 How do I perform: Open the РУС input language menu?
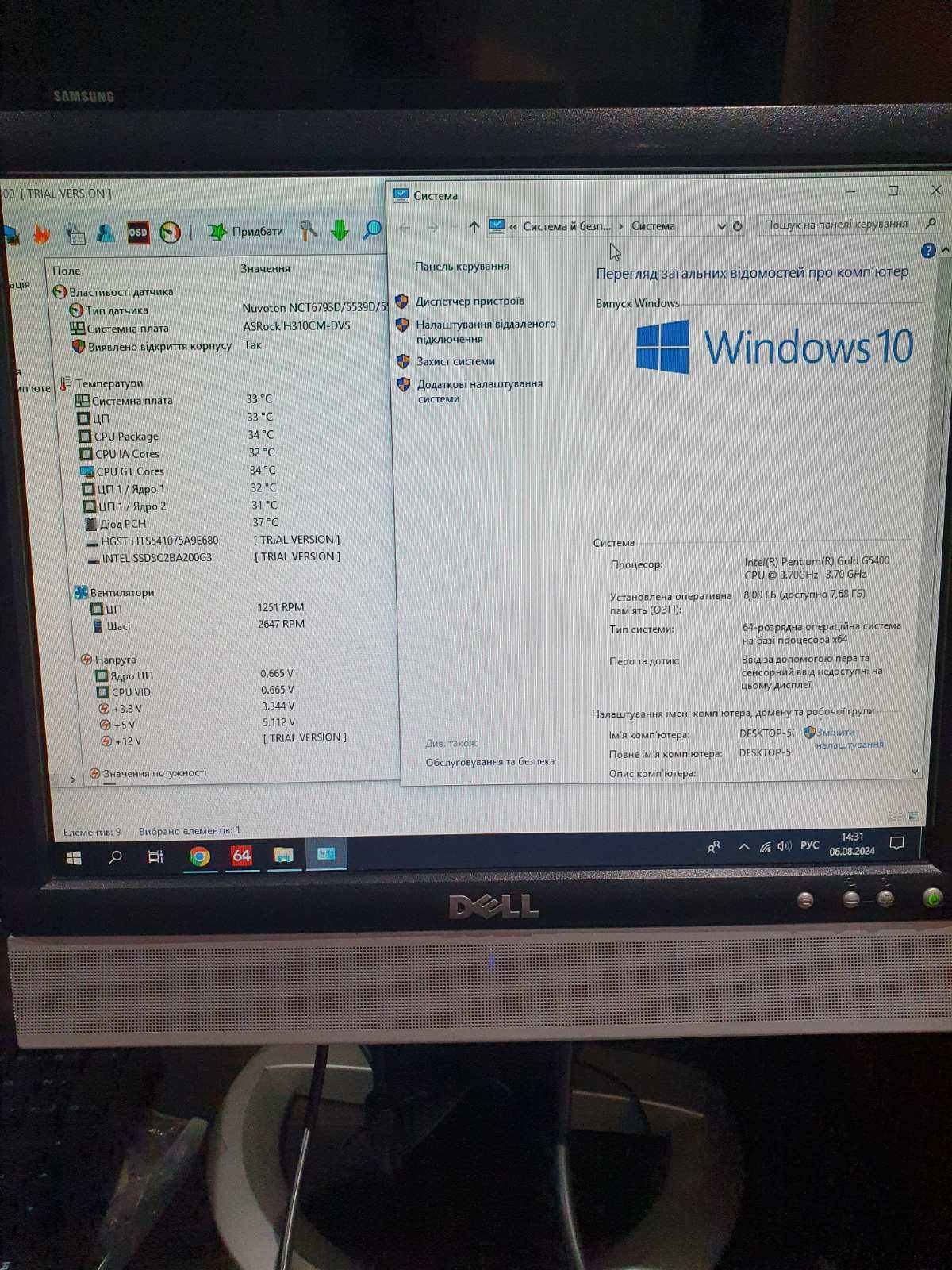(x=809, y=845)
